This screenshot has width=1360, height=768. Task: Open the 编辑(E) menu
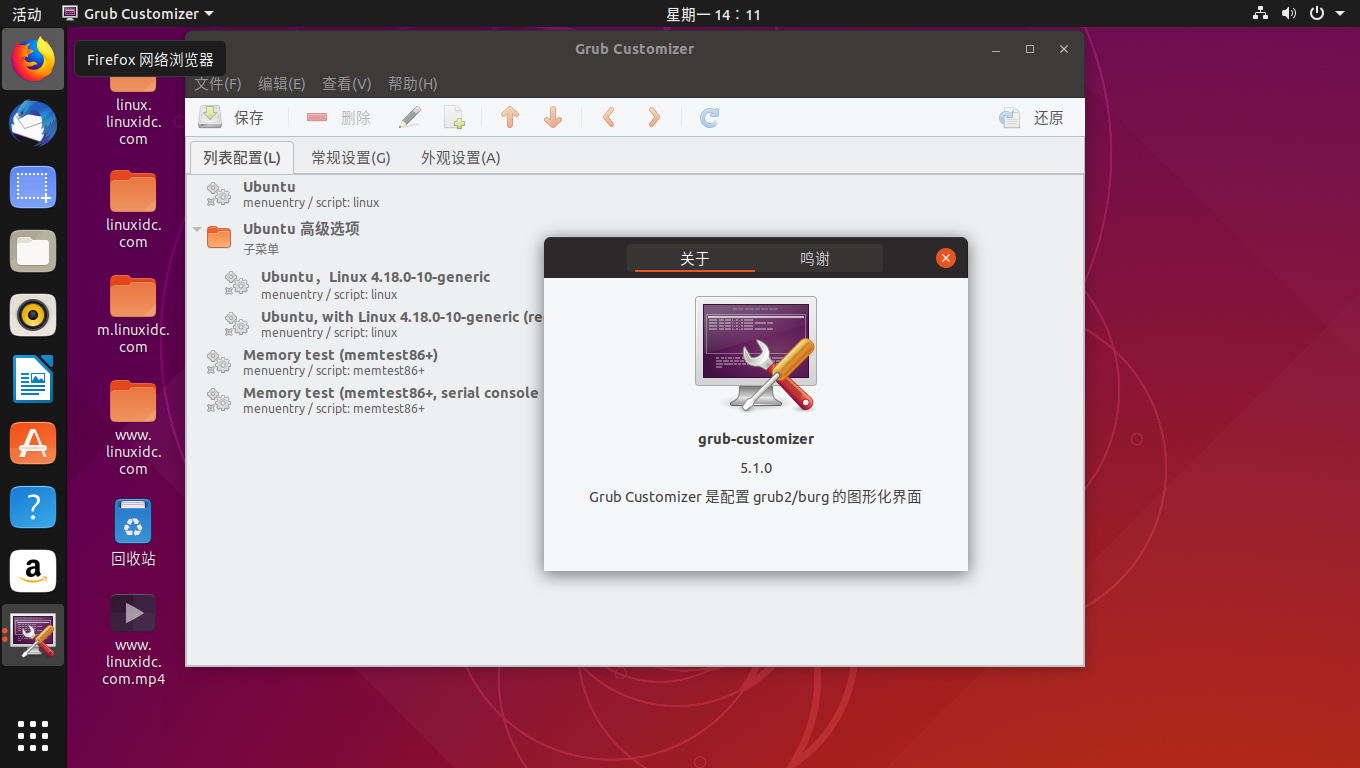pyautogui.click(x=282, y=84)
